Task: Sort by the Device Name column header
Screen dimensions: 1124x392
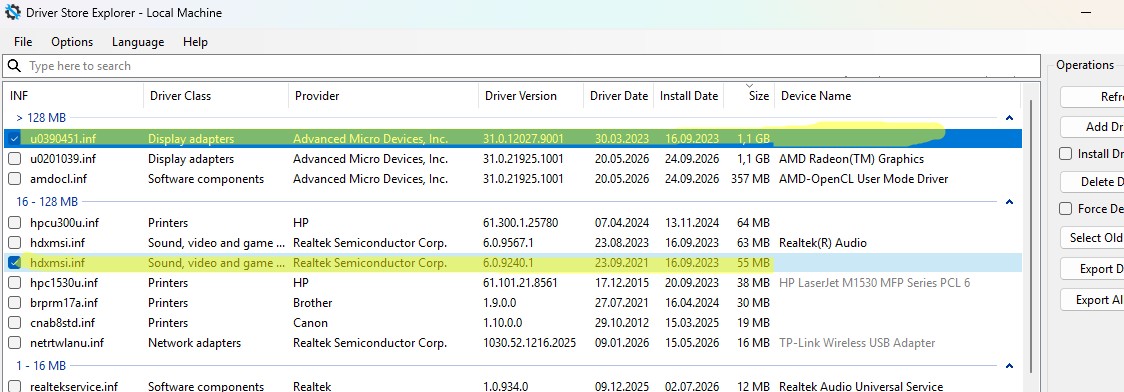Action: click(x=897, y=95)
